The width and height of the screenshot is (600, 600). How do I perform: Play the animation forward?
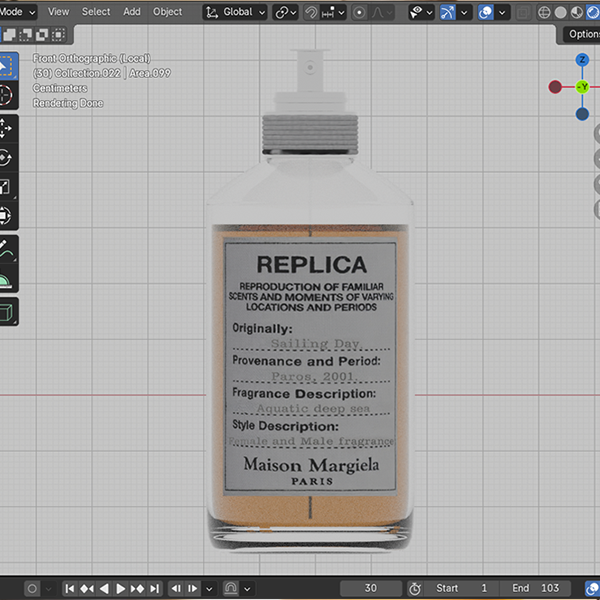pyautogui.click(x=120, y=589)
